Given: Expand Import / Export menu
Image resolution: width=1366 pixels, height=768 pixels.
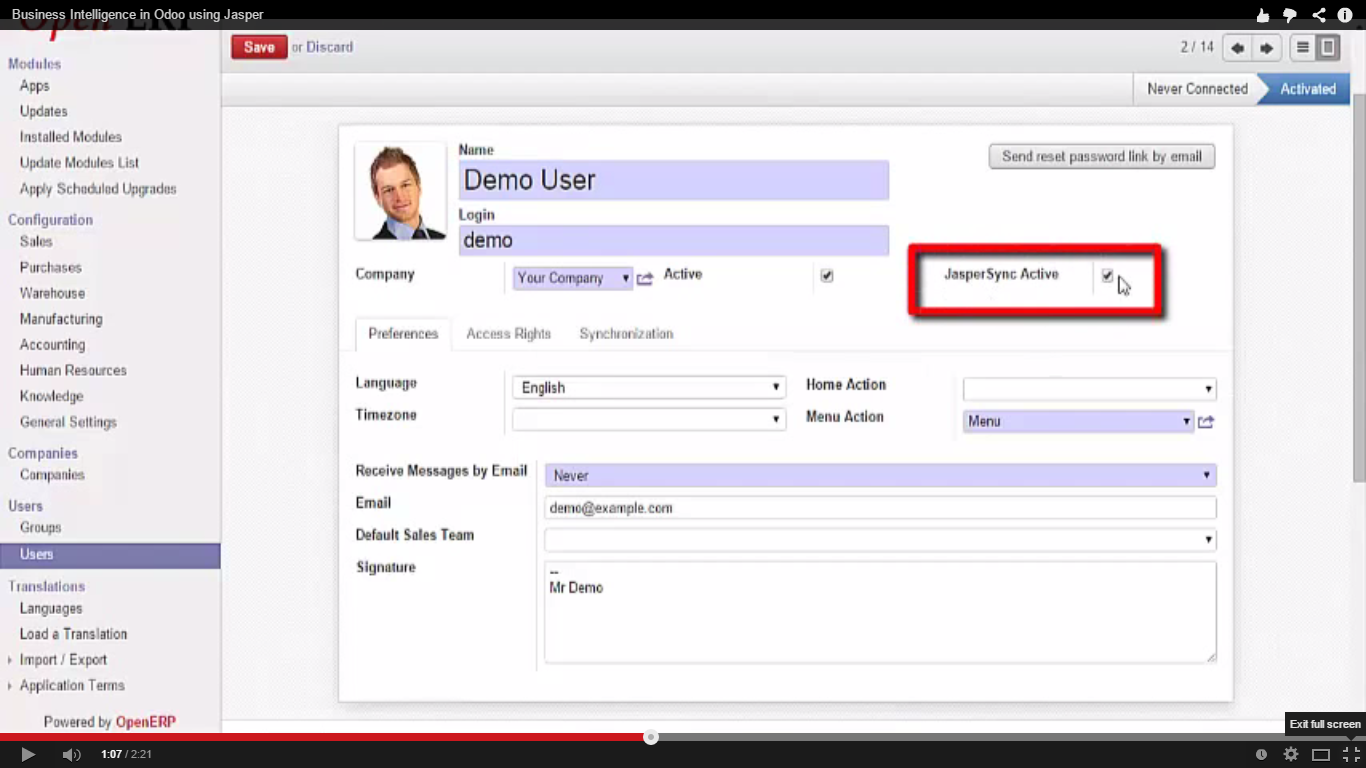Looking at the screenshot, I should pos(63,660).
